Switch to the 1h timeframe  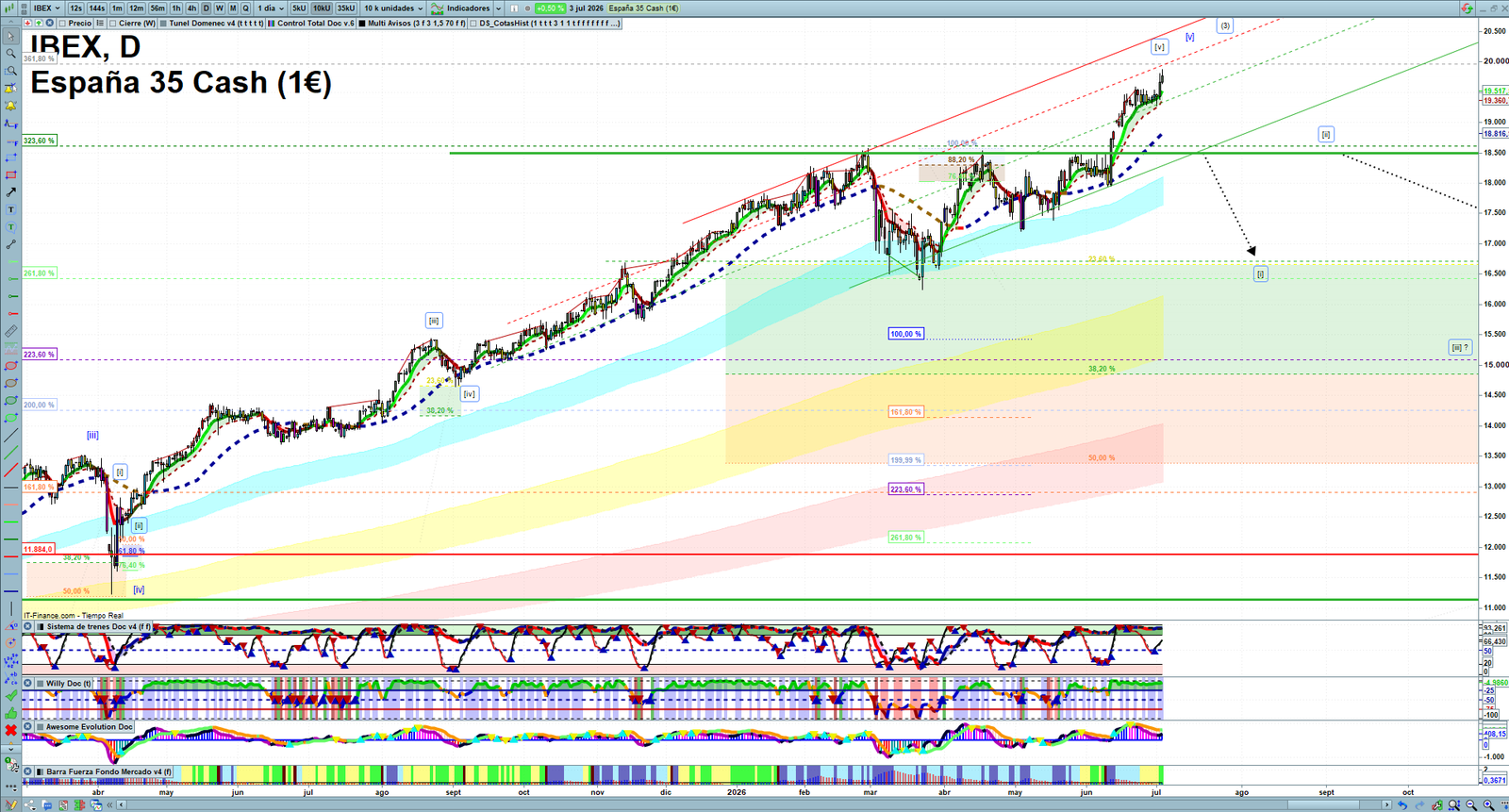coord(175,8)
